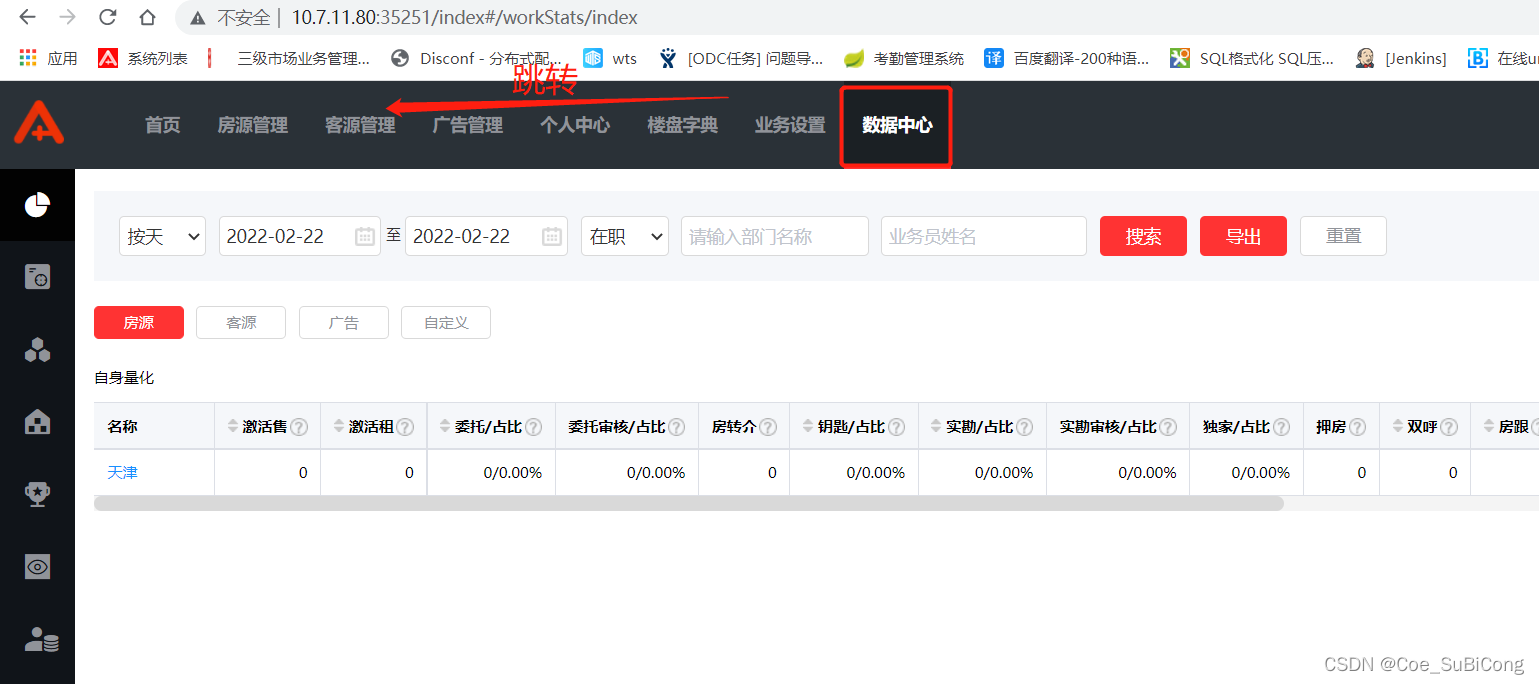Viewport: 1539px width, 684px height.
Task: Sort by the 委托/占比 column arrows
Action: pos(446,427)
